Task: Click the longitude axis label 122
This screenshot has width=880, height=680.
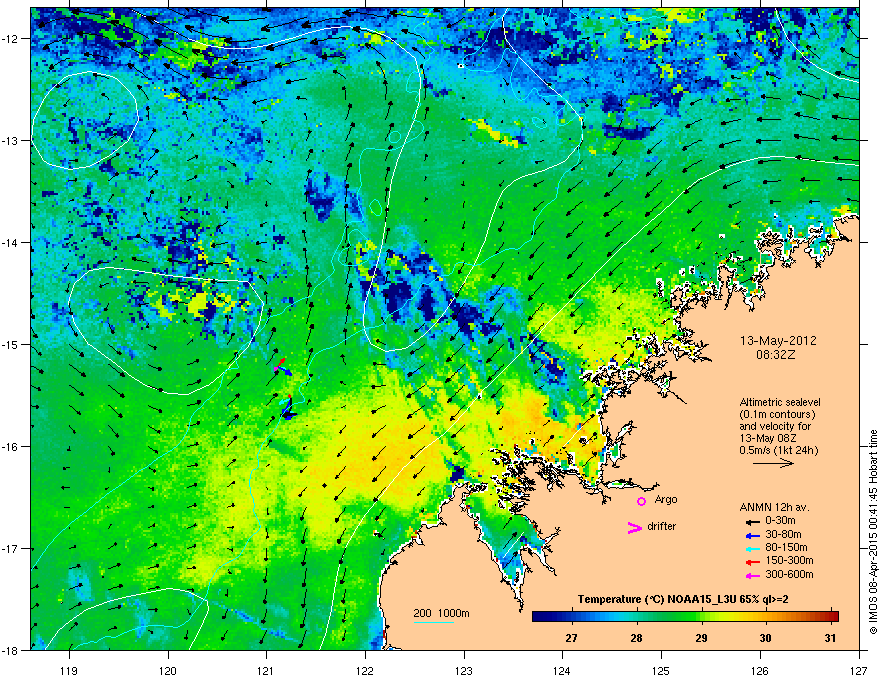Action: tap(365, 670)
